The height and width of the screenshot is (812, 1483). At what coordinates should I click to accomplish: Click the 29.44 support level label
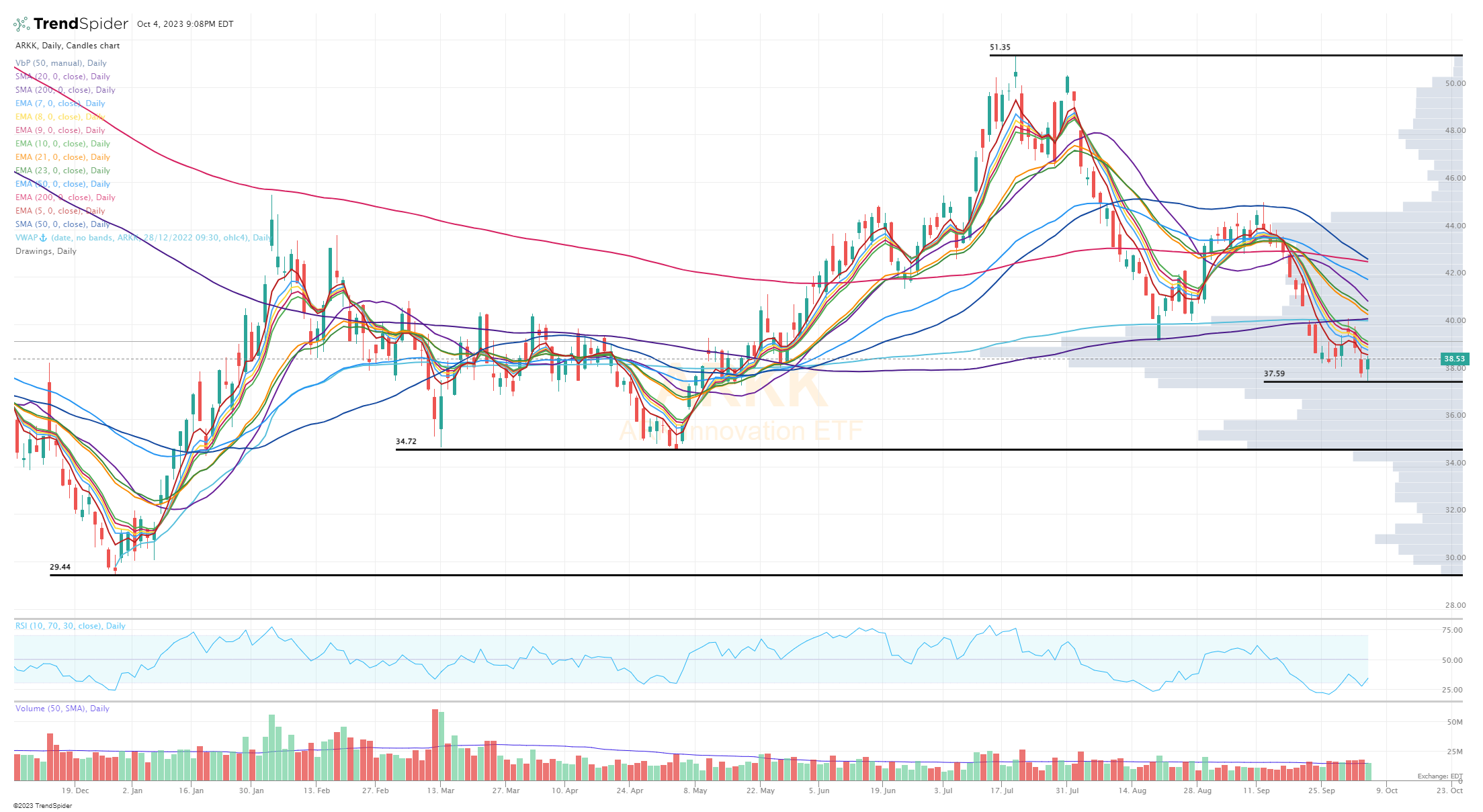click(60, 568)
